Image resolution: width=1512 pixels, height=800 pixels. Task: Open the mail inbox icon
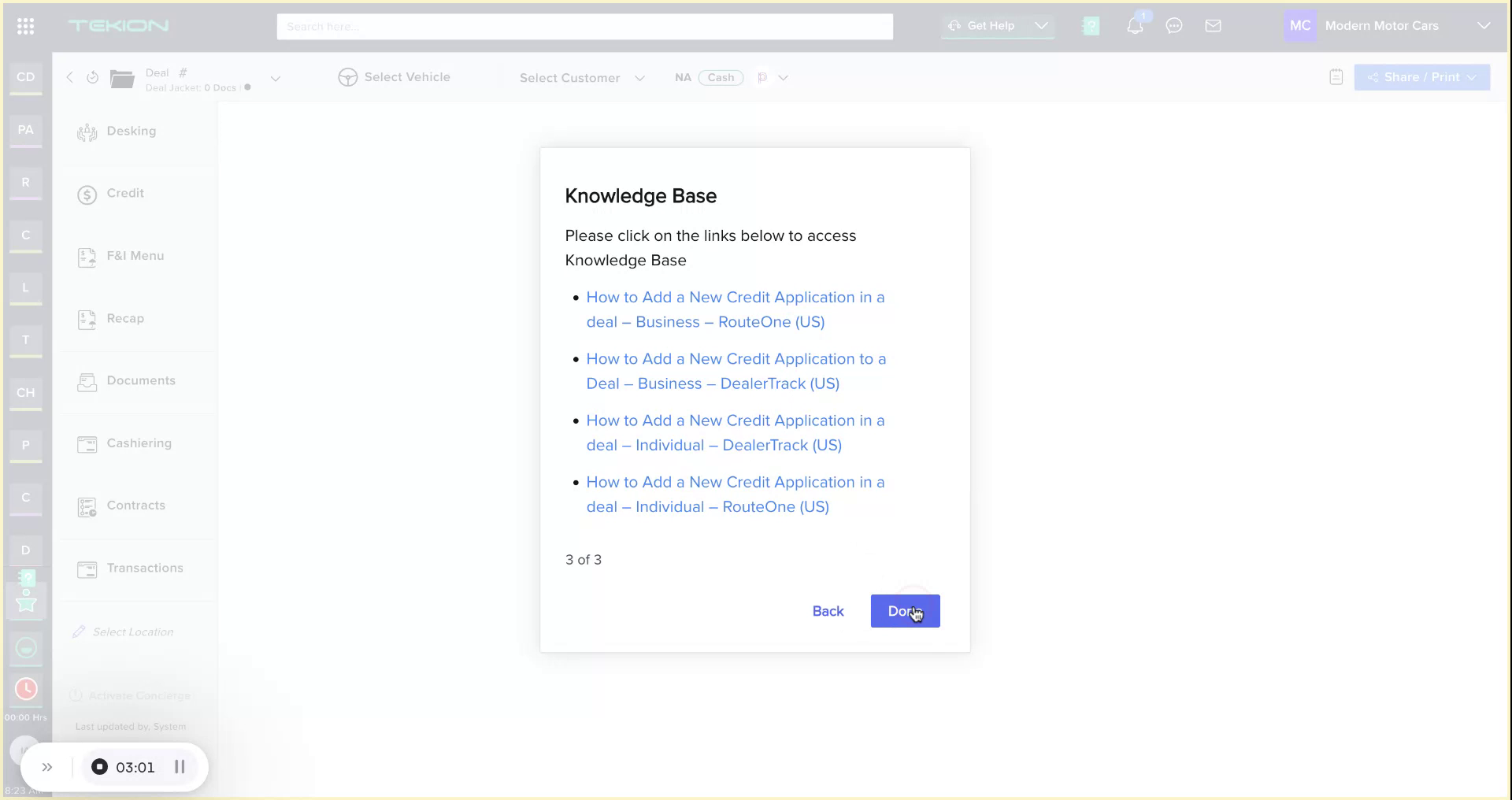coord(1214,26)
